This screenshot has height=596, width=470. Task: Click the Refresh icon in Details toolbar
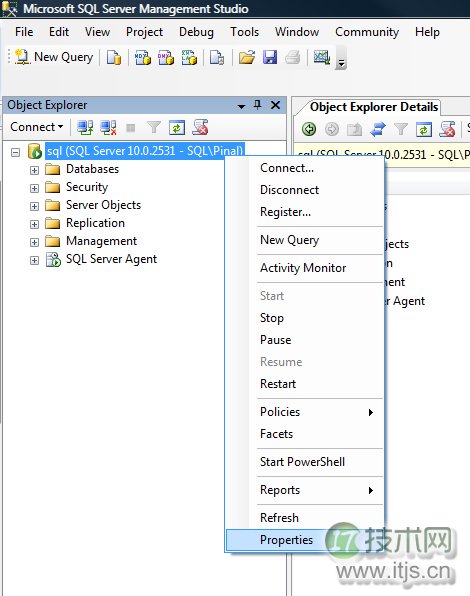(424, 129)
